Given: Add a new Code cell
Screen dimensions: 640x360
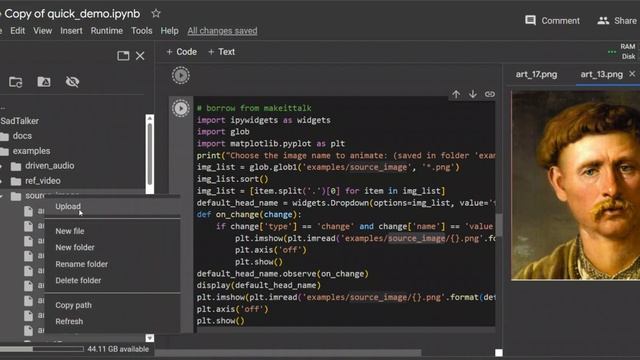Looking at the screenshot, I should point(182,52).
